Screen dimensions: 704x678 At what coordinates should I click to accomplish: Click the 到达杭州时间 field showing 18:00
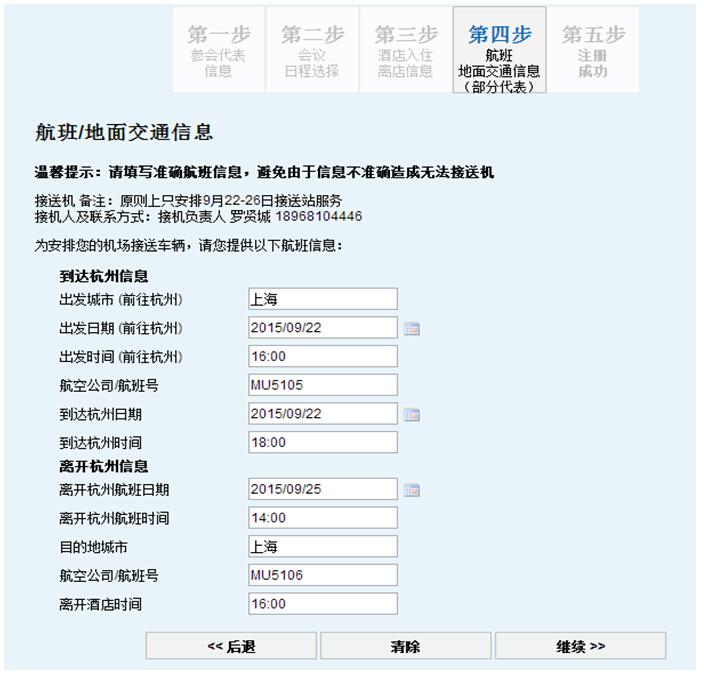click(x=322, y=442)
